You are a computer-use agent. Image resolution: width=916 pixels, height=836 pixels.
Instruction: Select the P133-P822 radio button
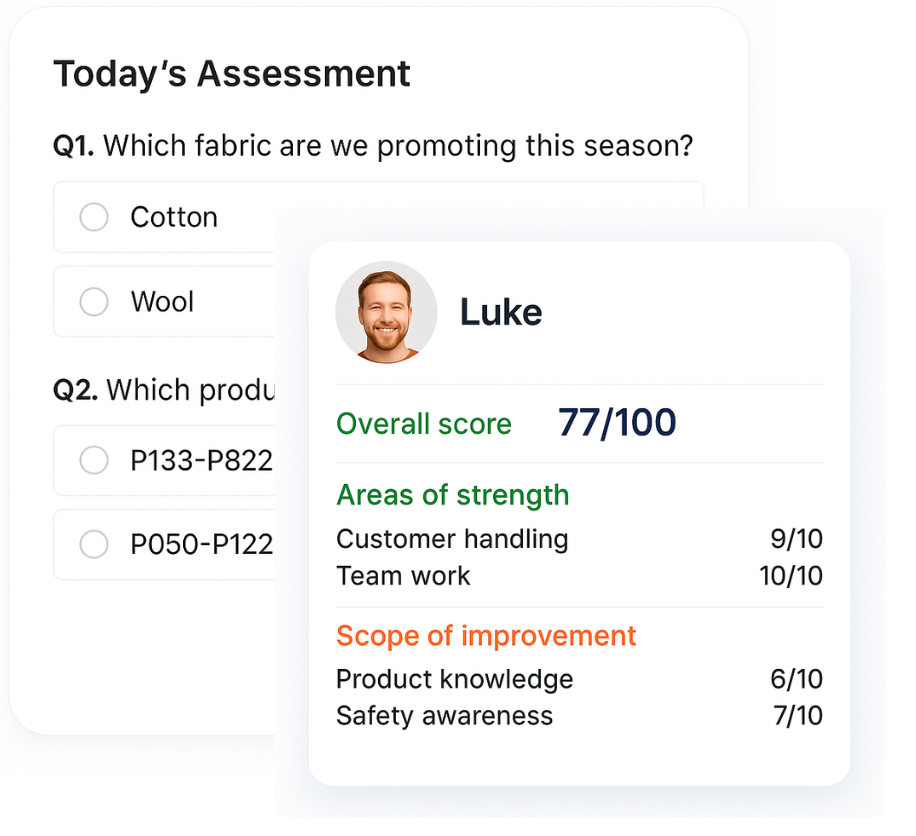(94, 460)
